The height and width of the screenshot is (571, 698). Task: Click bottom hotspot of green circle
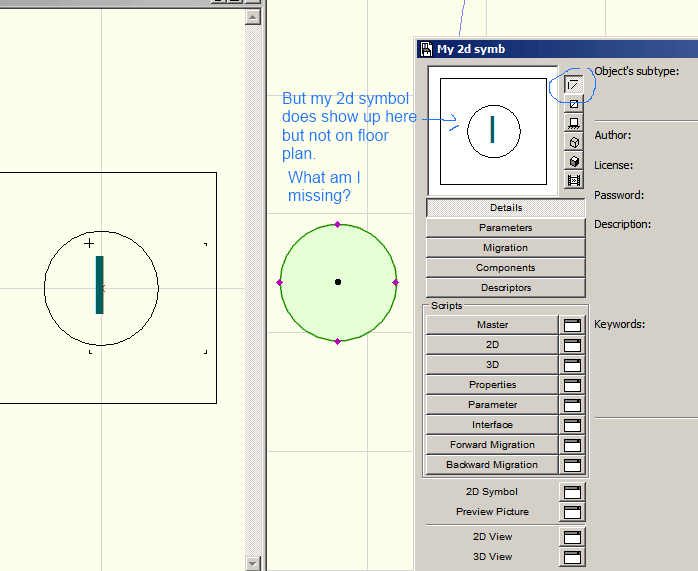click(337, 341)
